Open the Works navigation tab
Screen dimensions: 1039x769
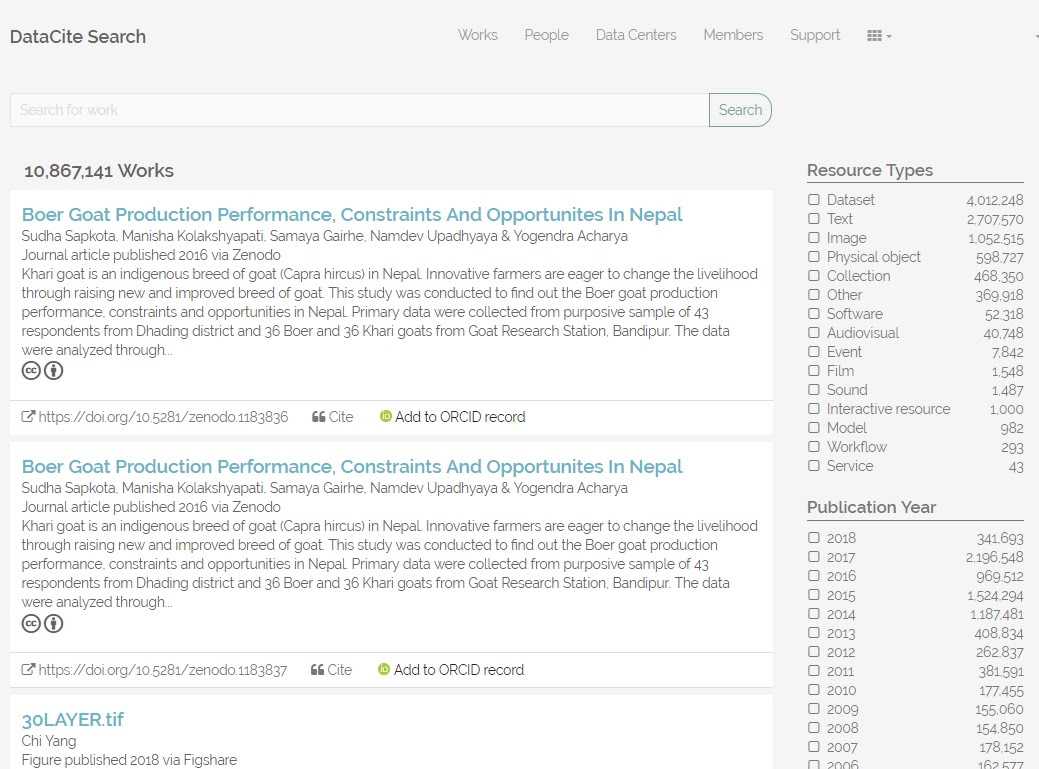click(478, 35)
